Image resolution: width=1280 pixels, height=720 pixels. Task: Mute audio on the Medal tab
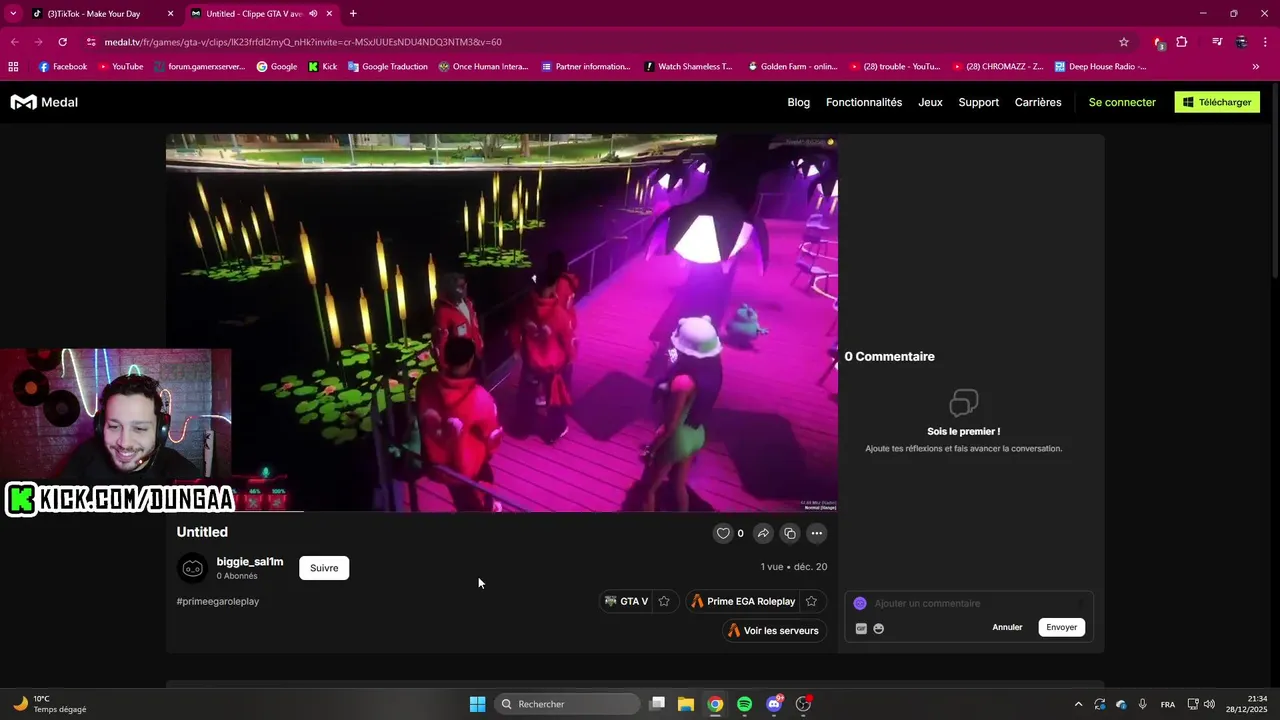pos(313,13)
